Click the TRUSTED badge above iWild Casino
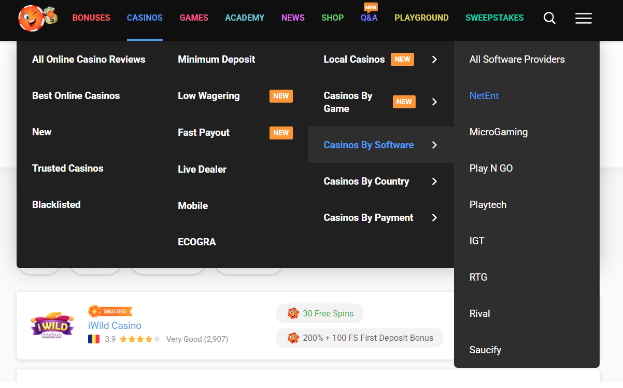This screenshot has height=388, width=623. point(110,311)
